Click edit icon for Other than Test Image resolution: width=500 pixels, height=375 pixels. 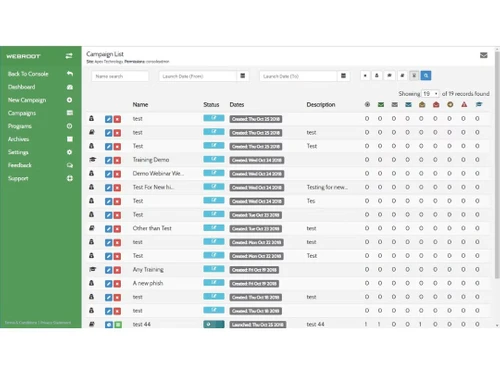tap(109, 229)
